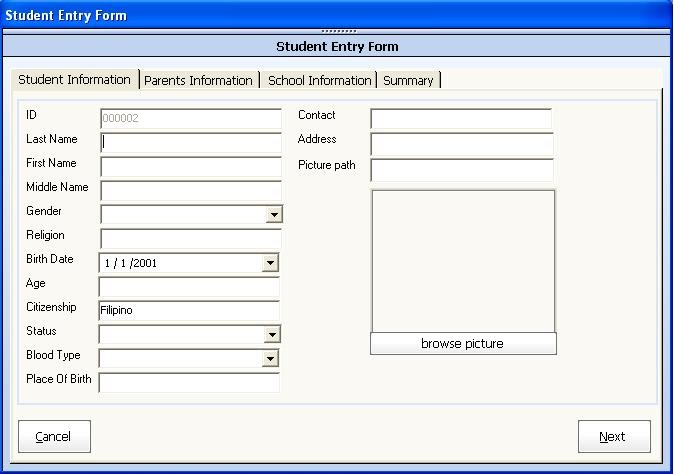Expand the Blood Type dropdown
Screen dimensions: 674x474
click(x=270, y=358)
